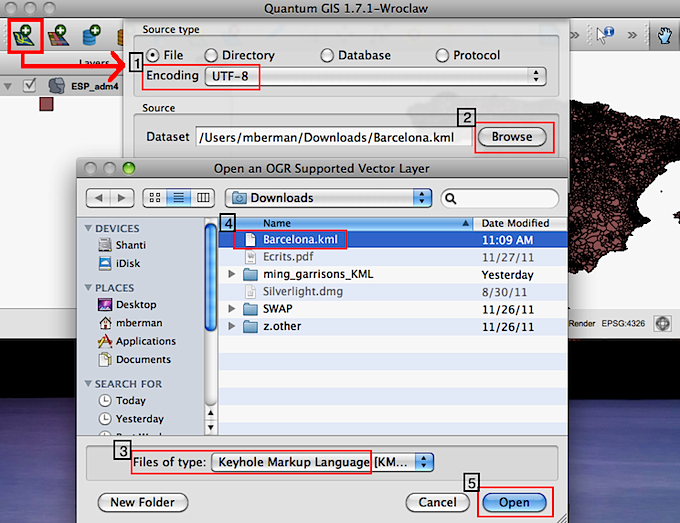Go forward in the file dialog
The height and width of the screenshot is (523, 680).
121,198
